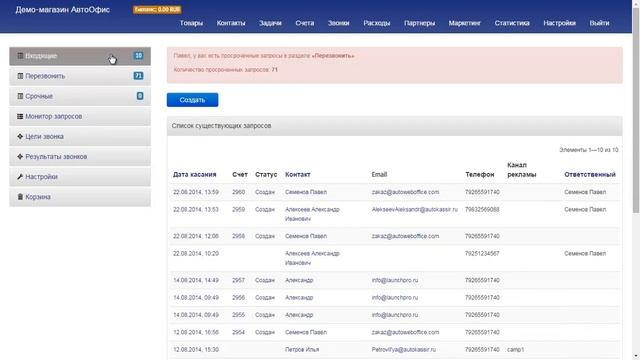
Task: Click phone number 79251234567
Action: pos(482,253)
